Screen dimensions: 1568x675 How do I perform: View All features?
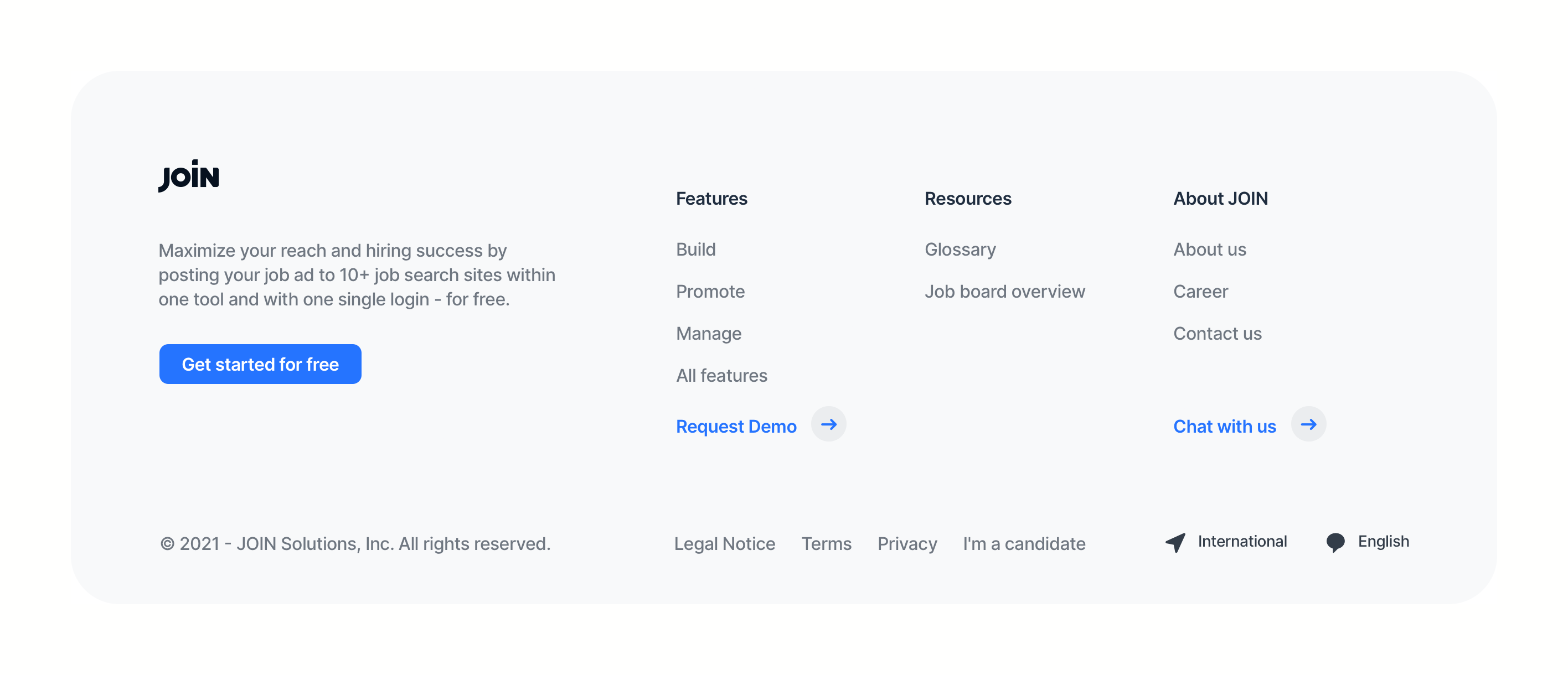point(721,375)
